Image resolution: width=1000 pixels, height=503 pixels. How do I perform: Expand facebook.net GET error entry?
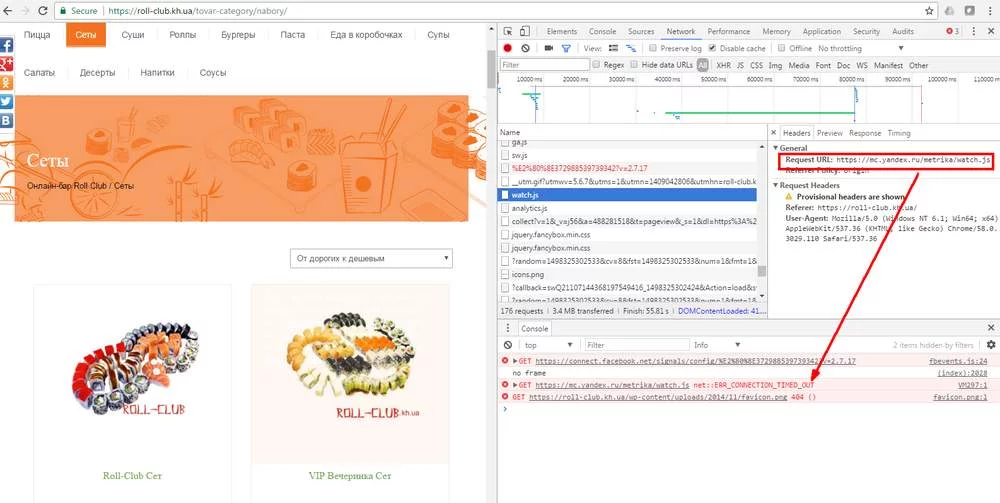click(516, 361)
